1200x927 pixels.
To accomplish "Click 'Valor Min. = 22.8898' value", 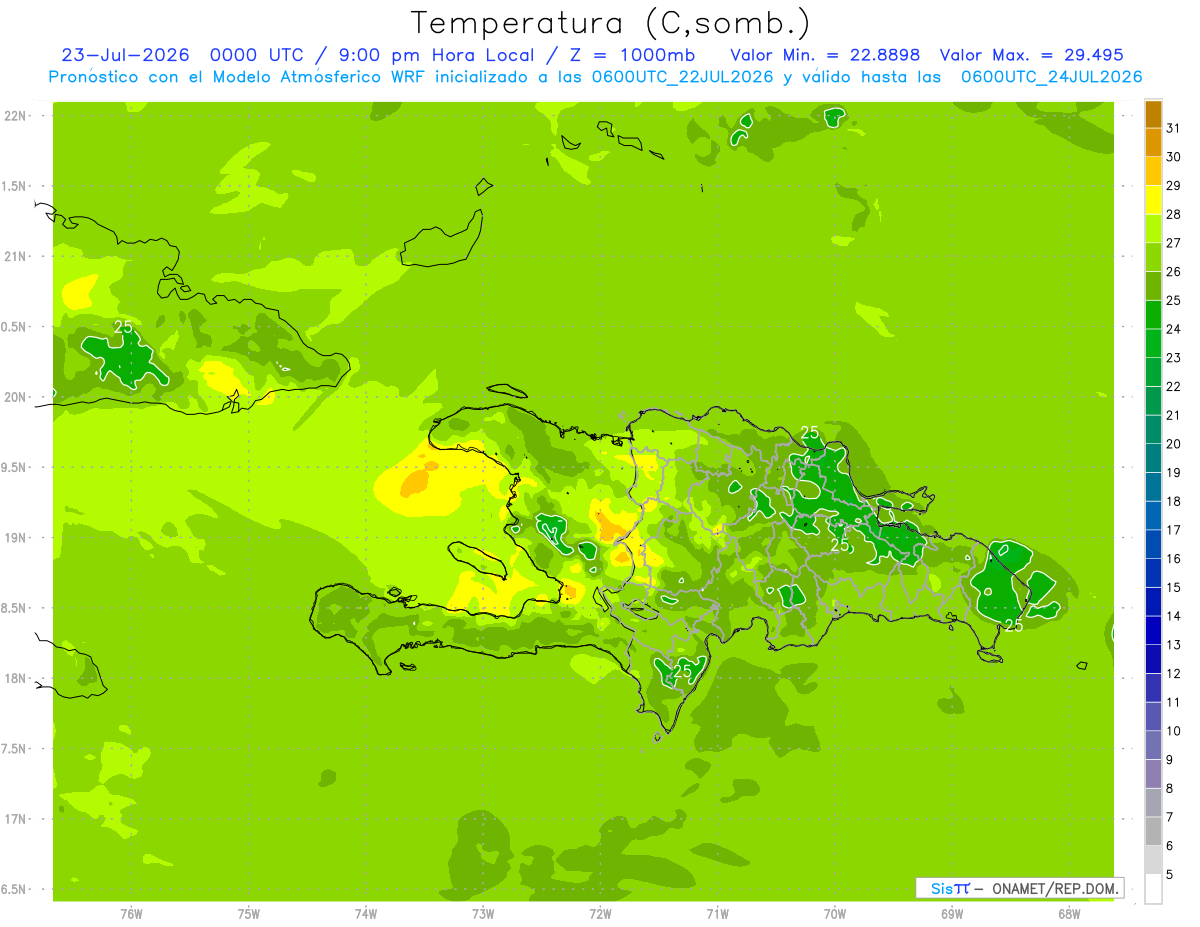I will [x=825, y=55].
